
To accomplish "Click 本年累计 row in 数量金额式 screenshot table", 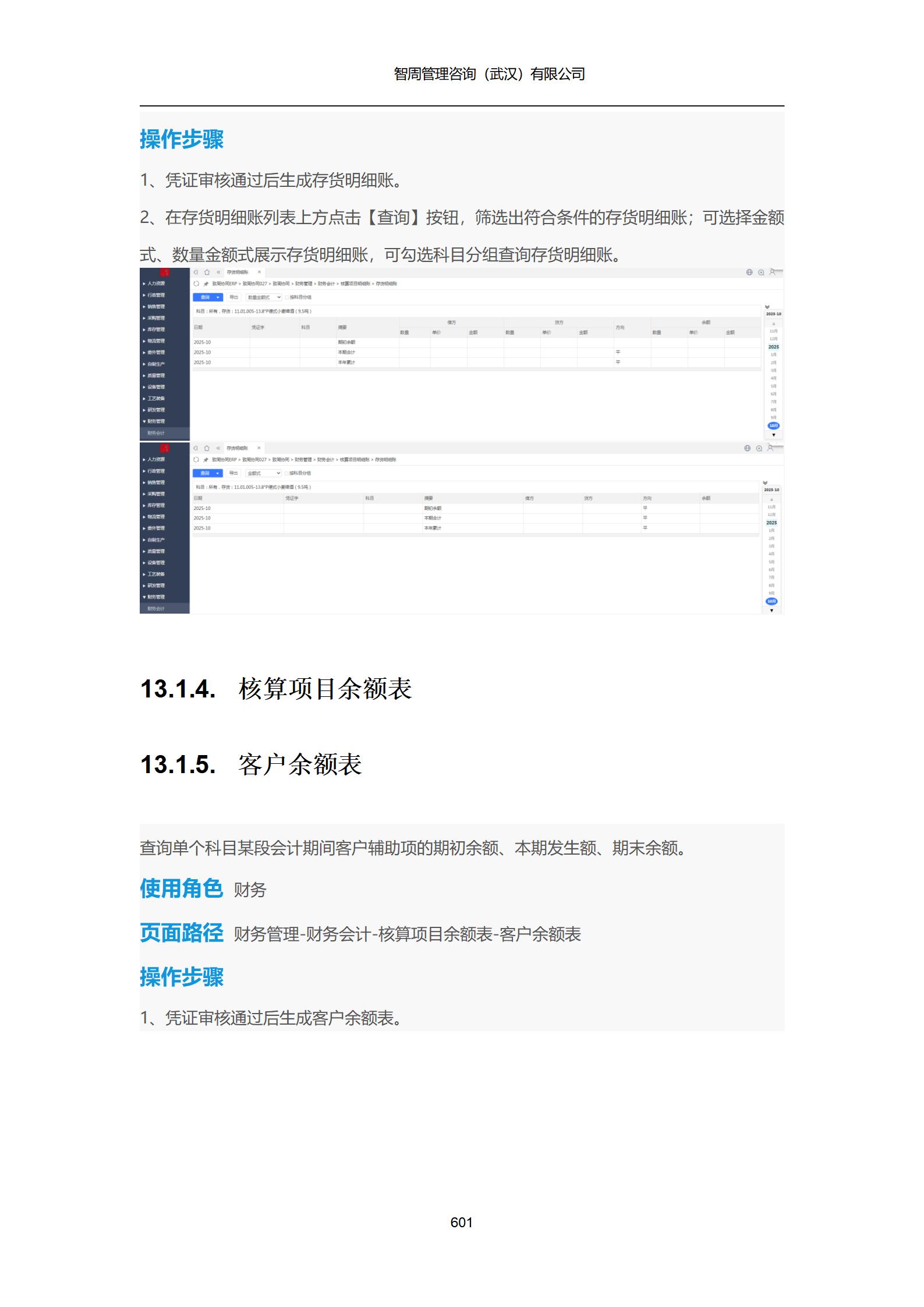I will (x=477, y=363).
